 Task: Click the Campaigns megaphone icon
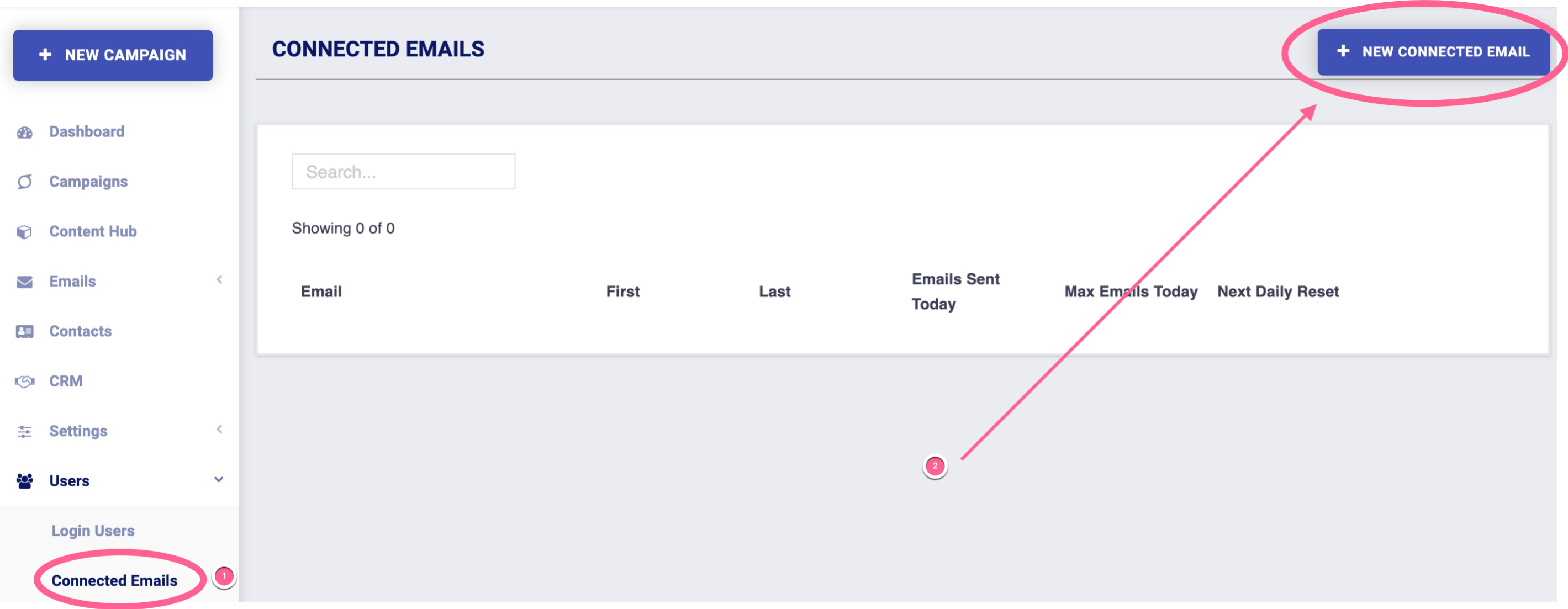point(24,182)
